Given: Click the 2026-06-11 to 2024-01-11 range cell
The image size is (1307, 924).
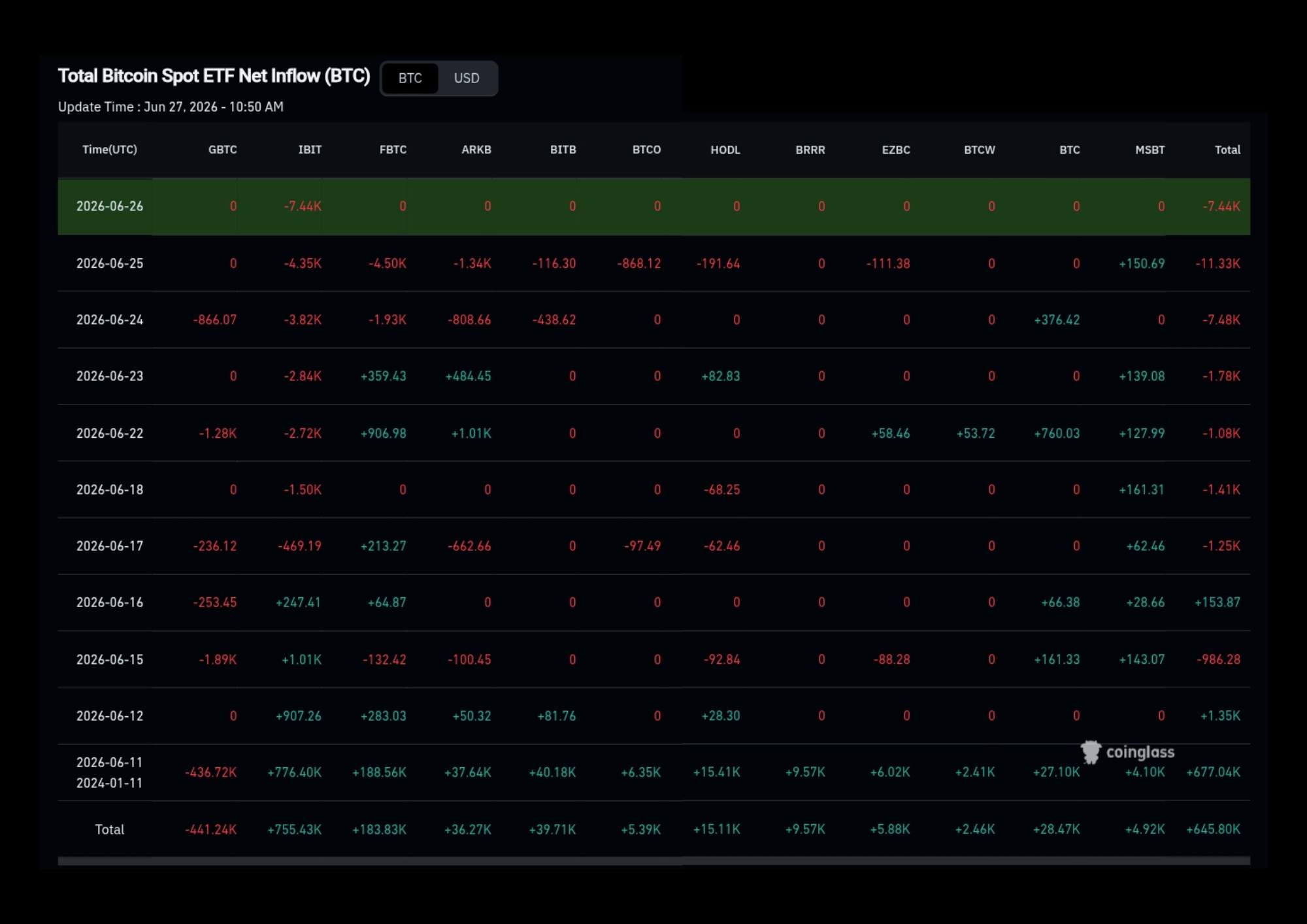Looking at the screenshot, I should pyautogui.click(x=110, y=772).
